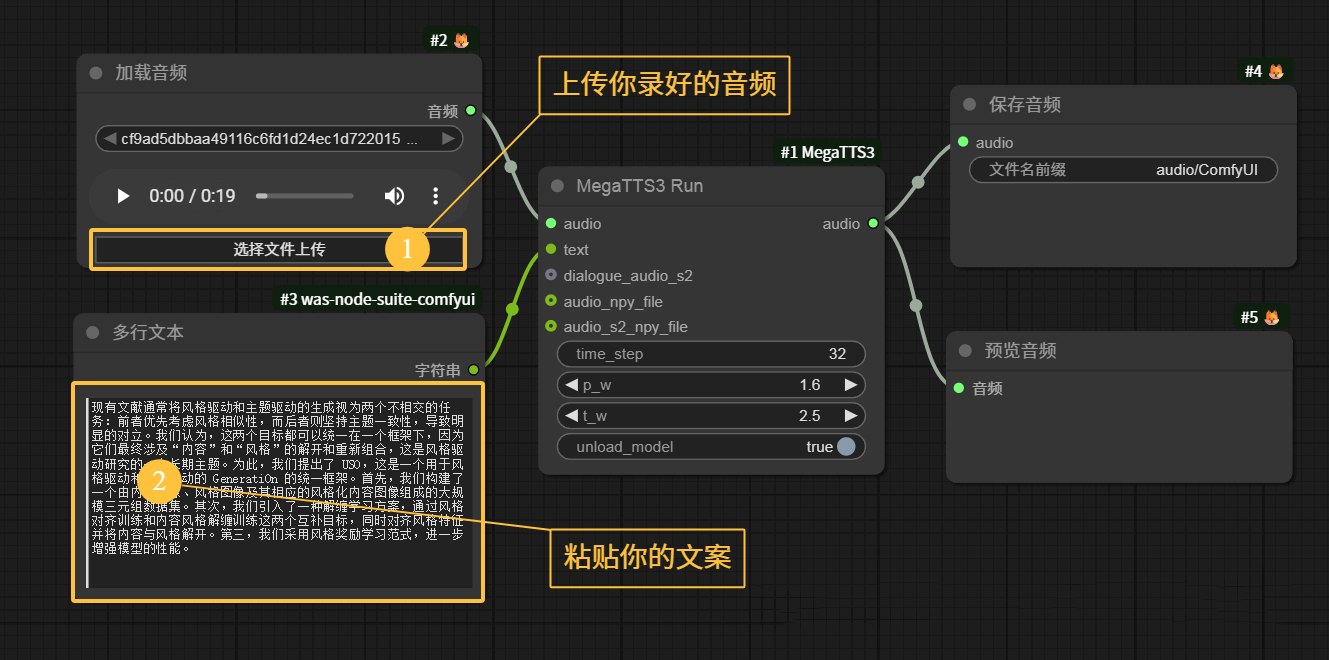Click the MegaTTS3 Run node title

pos(640,186)
